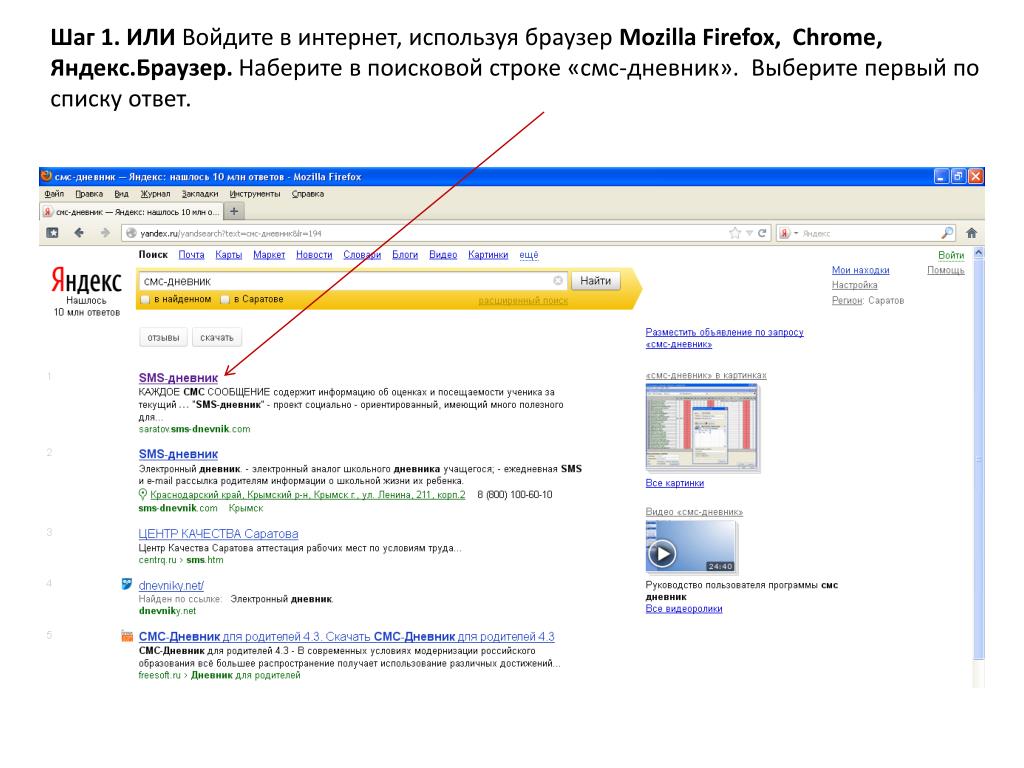Expand the 'ещё' services link
Viewport: 1024px width, 768px height.
529,255
